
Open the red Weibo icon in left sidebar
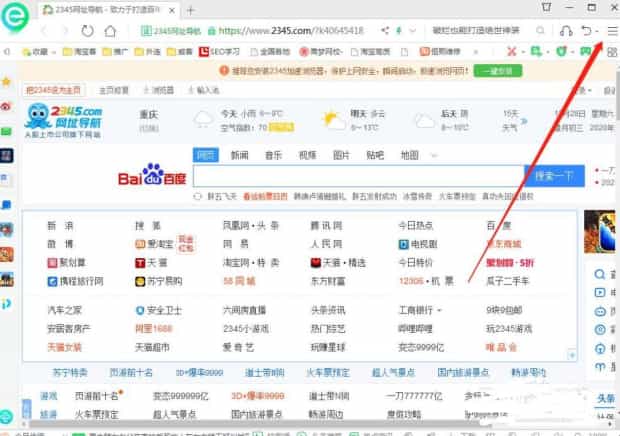coord(6,106)
